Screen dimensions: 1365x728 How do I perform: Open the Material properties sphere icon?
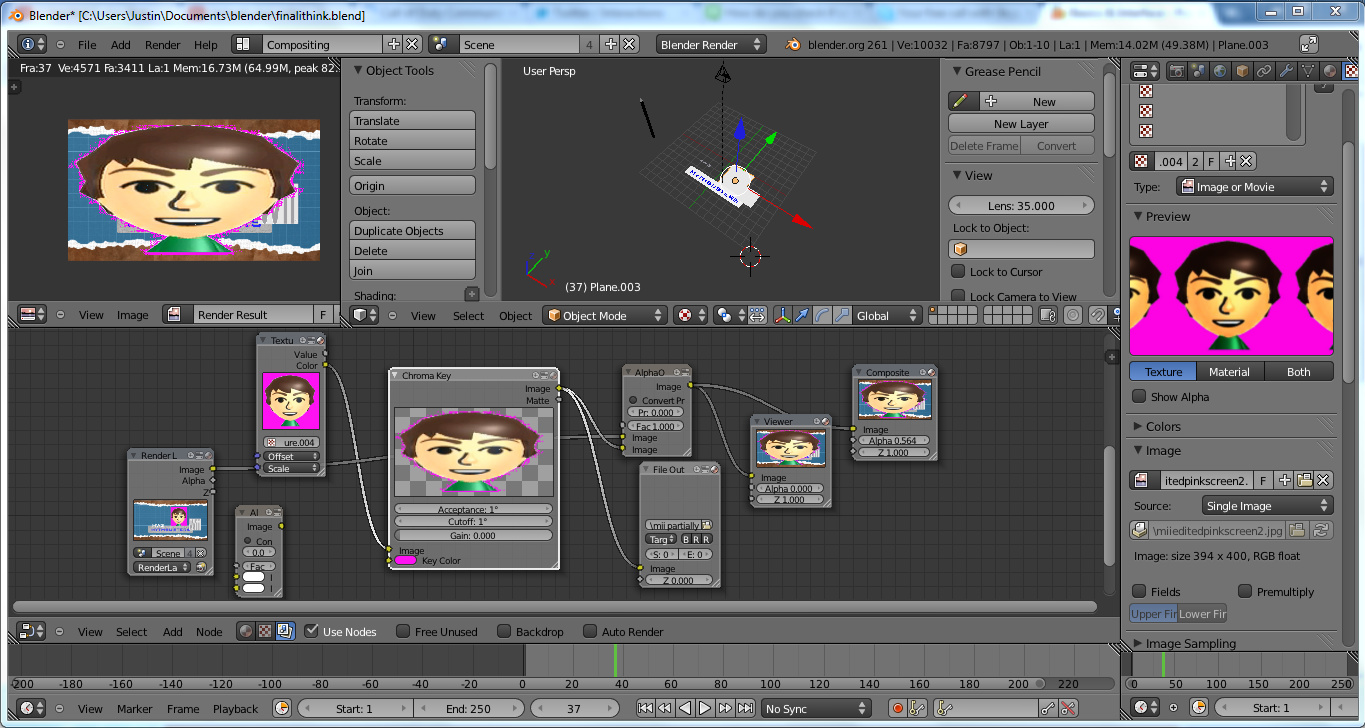1329,71
